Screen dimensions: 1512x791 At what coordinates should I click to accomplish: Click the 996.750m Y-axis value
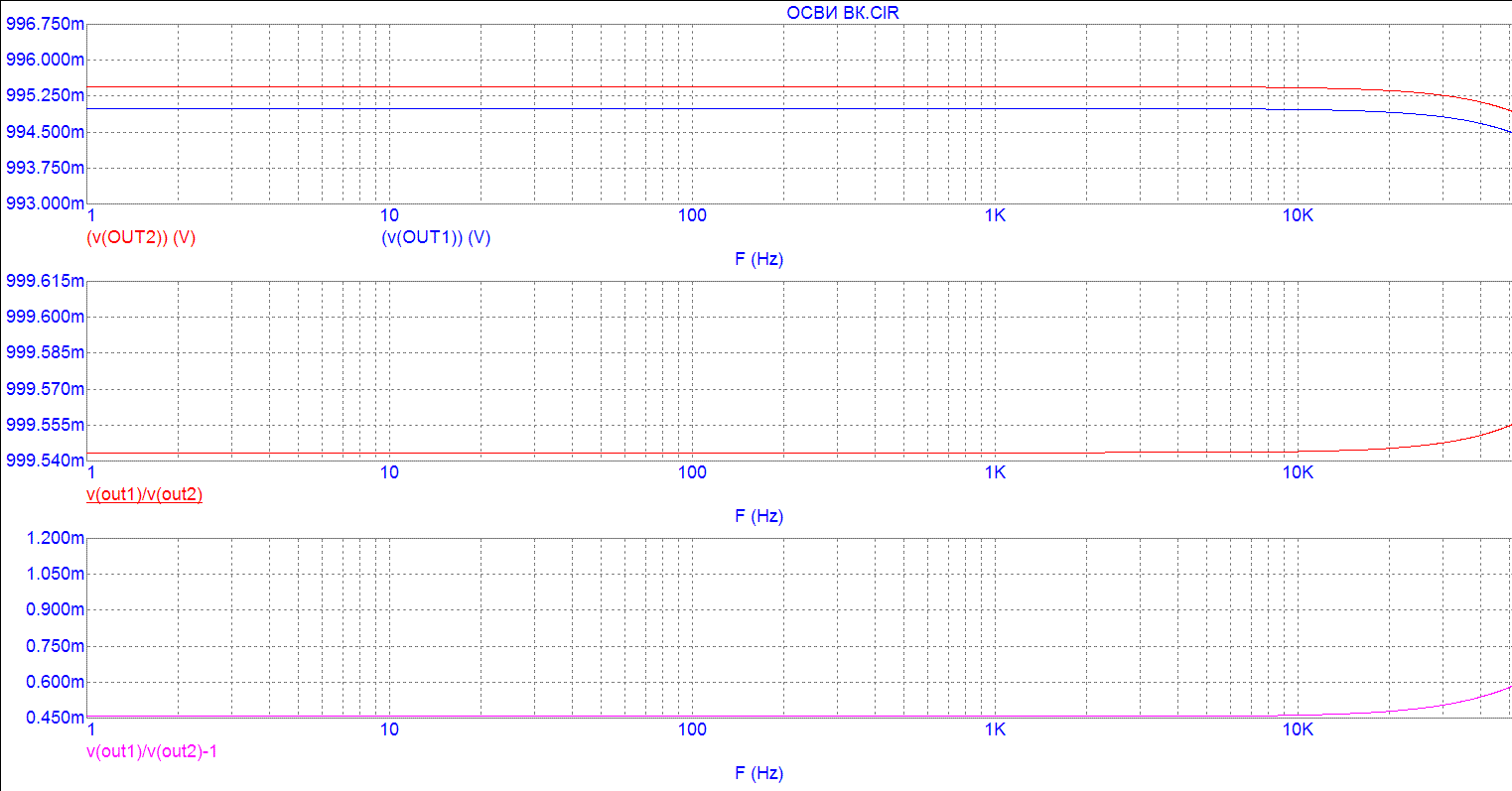click(45, 24)
